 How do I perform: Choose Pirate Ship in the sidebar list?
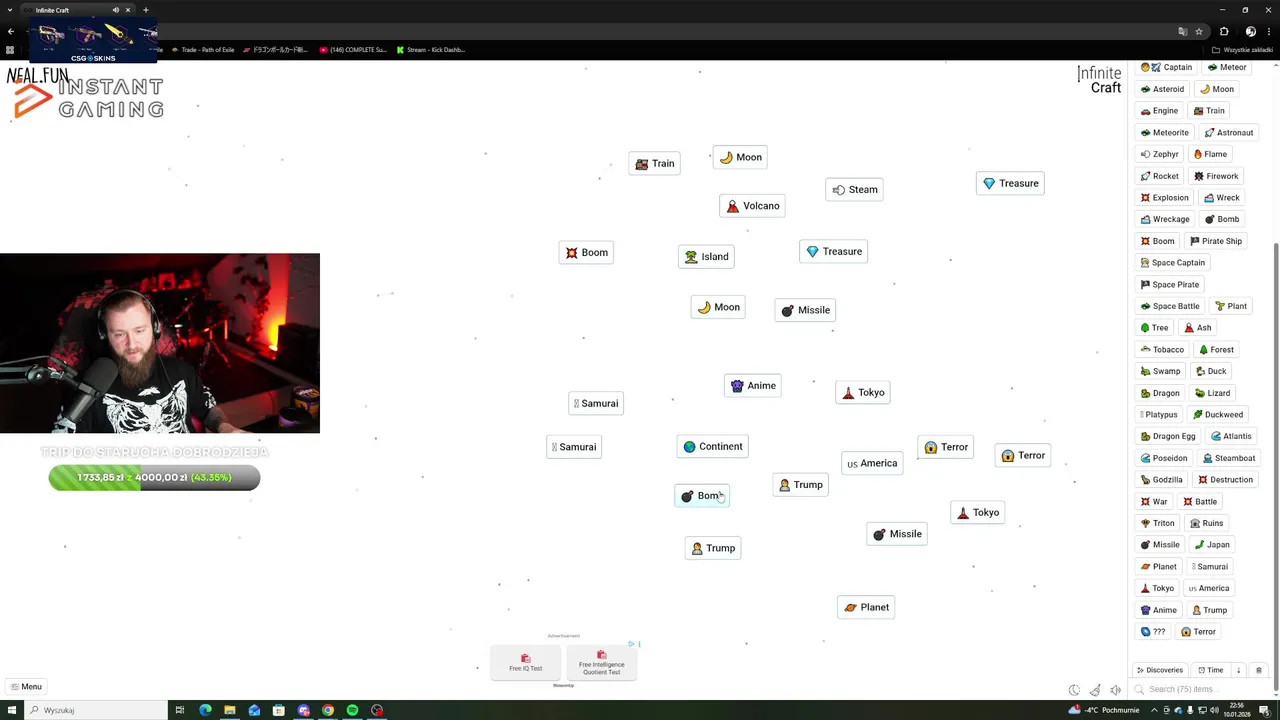point(1215,241)
